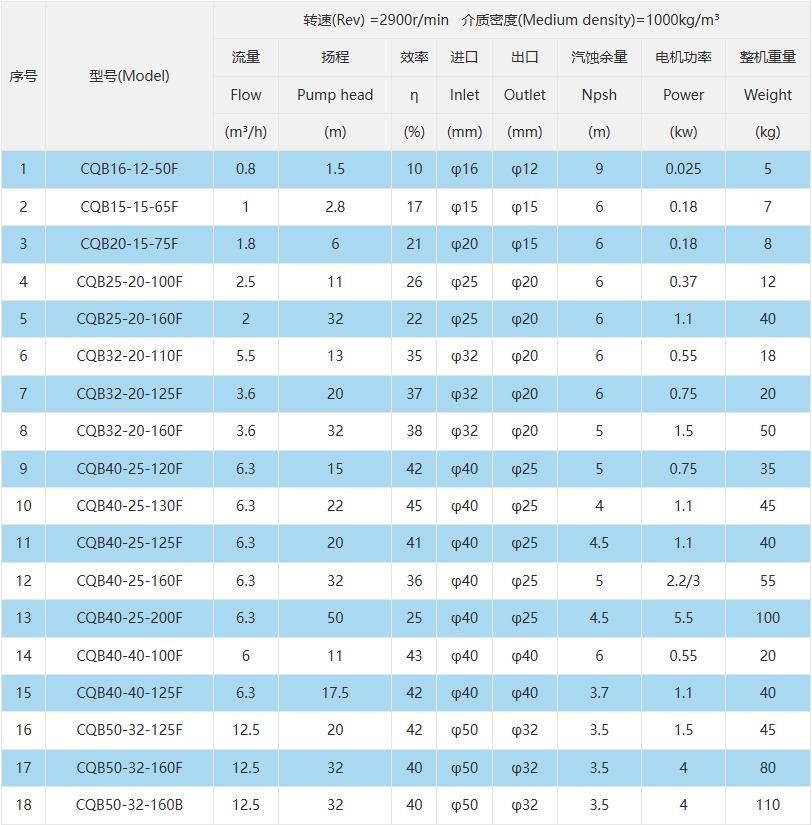
Task: Click the 17.5 pump head value
Action: (x=335, y=693)
